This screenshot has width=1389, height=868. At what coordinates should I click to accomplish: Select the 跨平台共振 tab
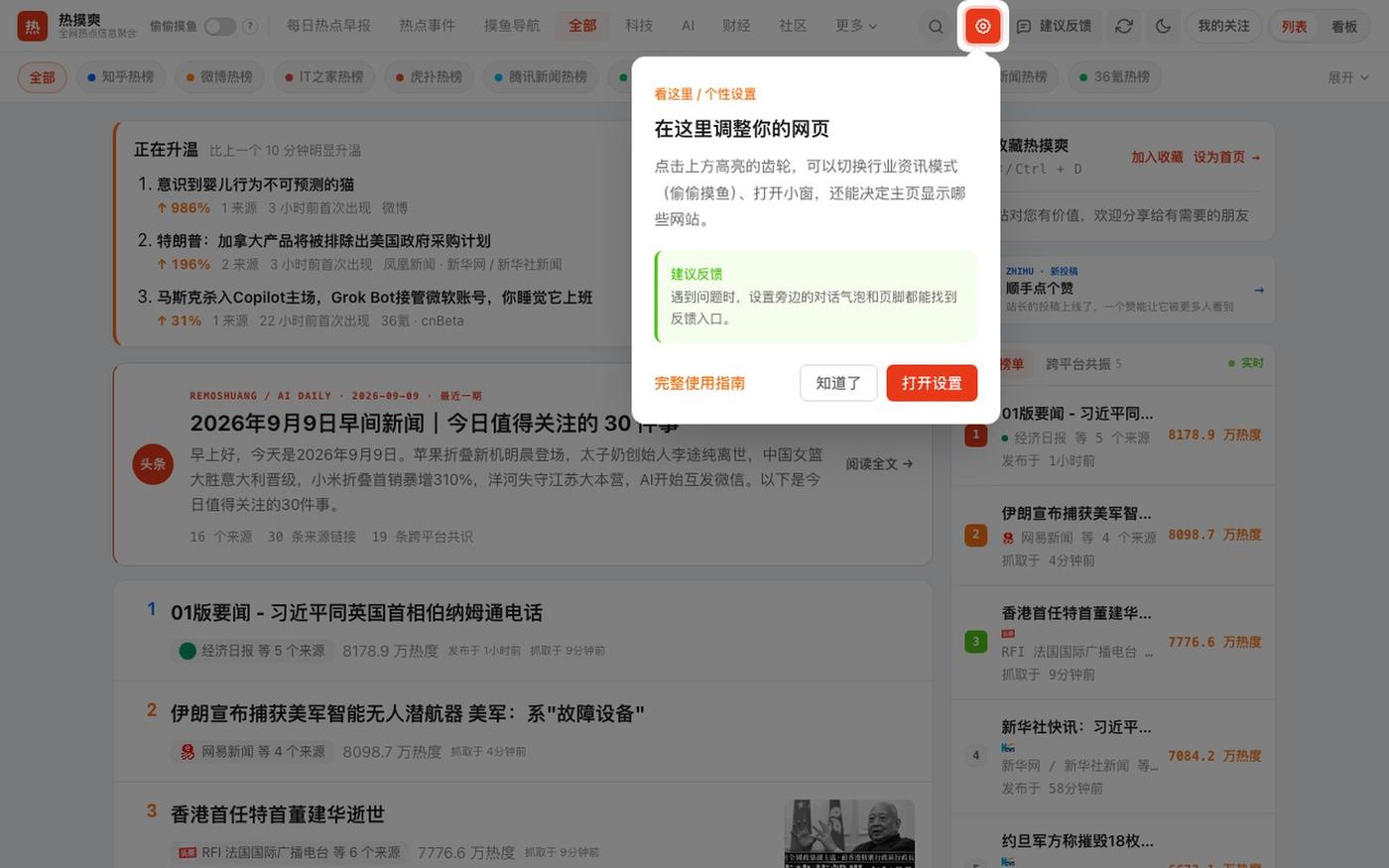click(1083, 364)
